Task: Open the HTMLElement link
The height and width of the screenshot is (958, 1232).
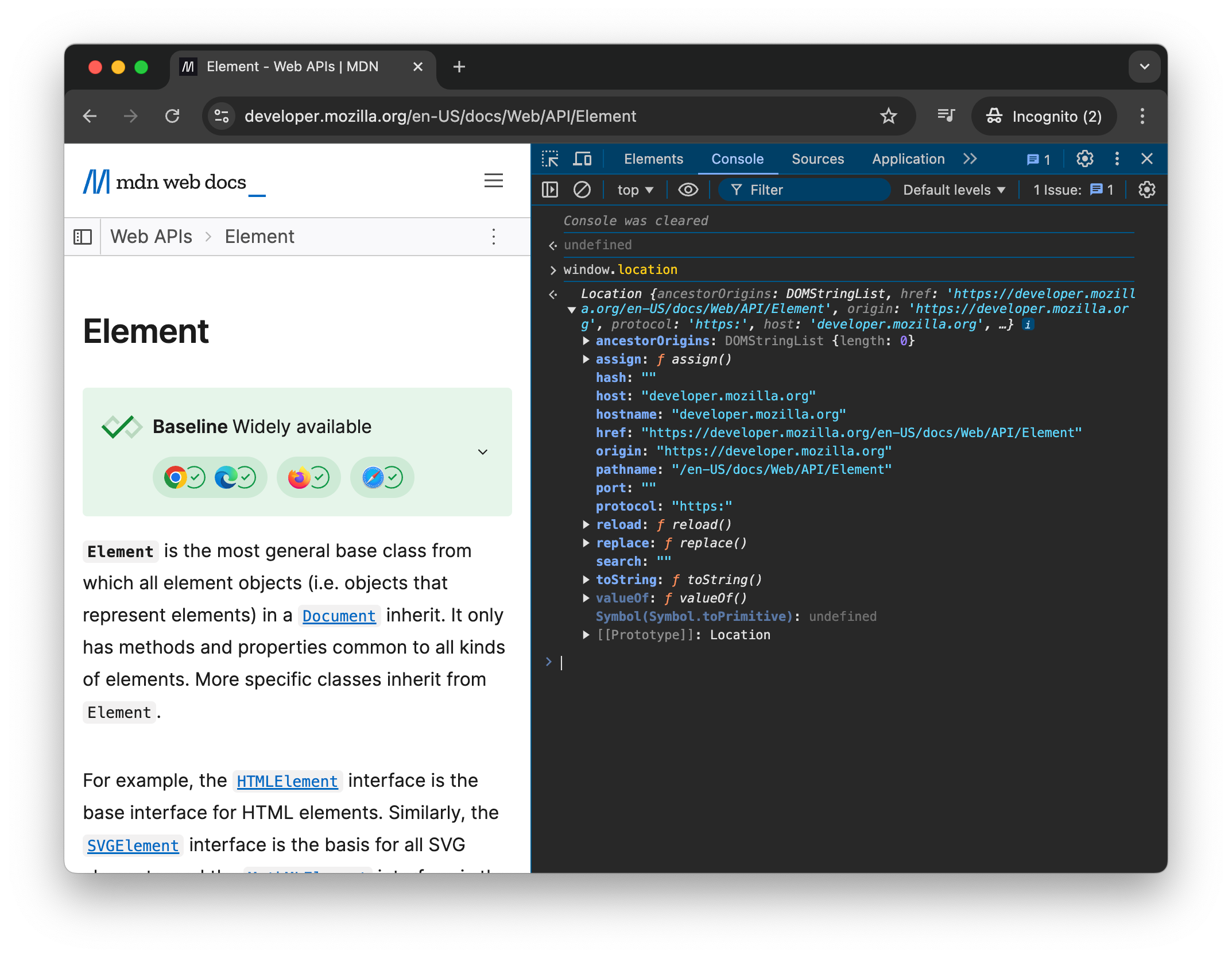Action: click(287, 782)
